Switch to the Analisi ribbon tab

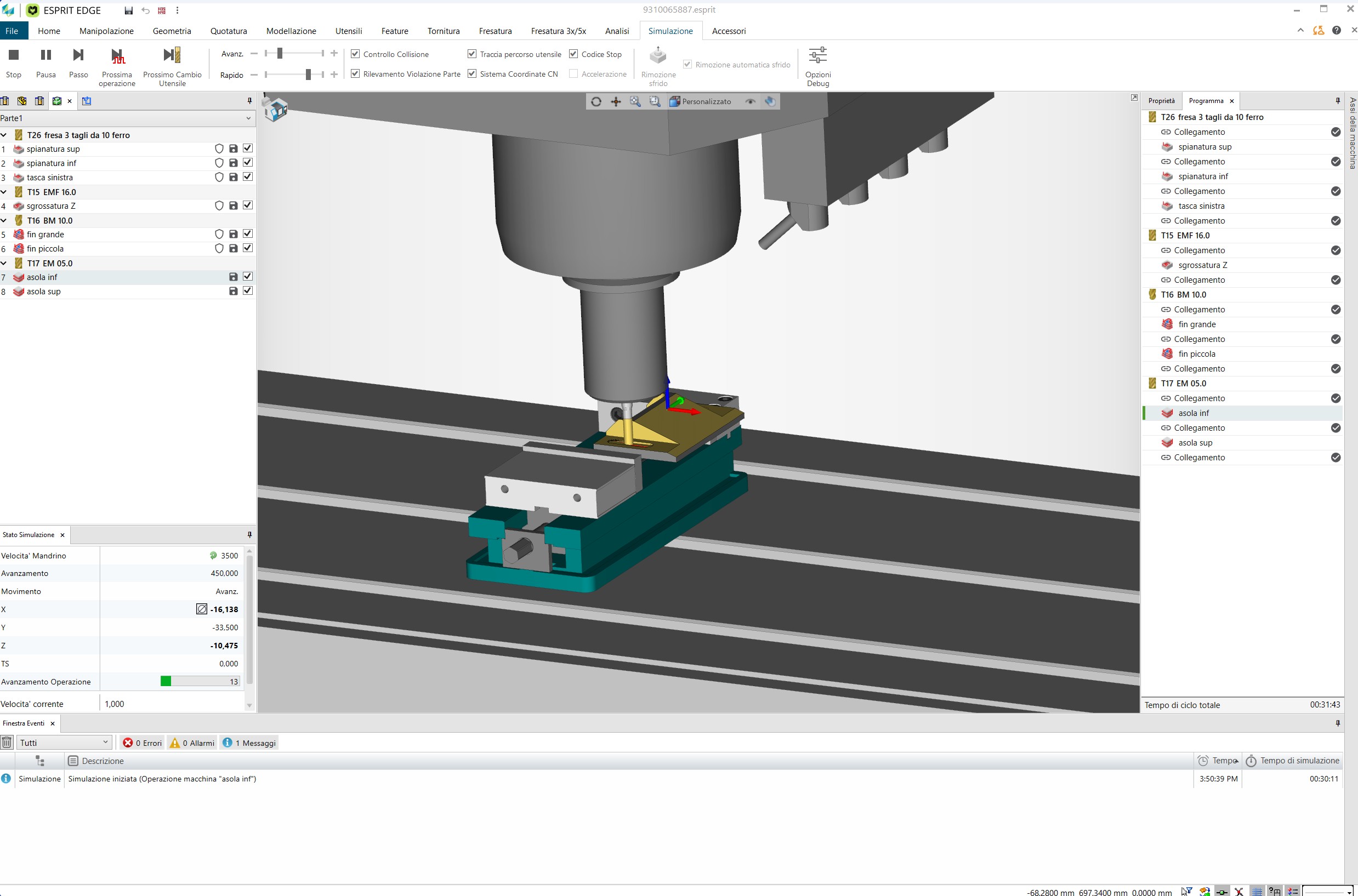click(617, 31)
